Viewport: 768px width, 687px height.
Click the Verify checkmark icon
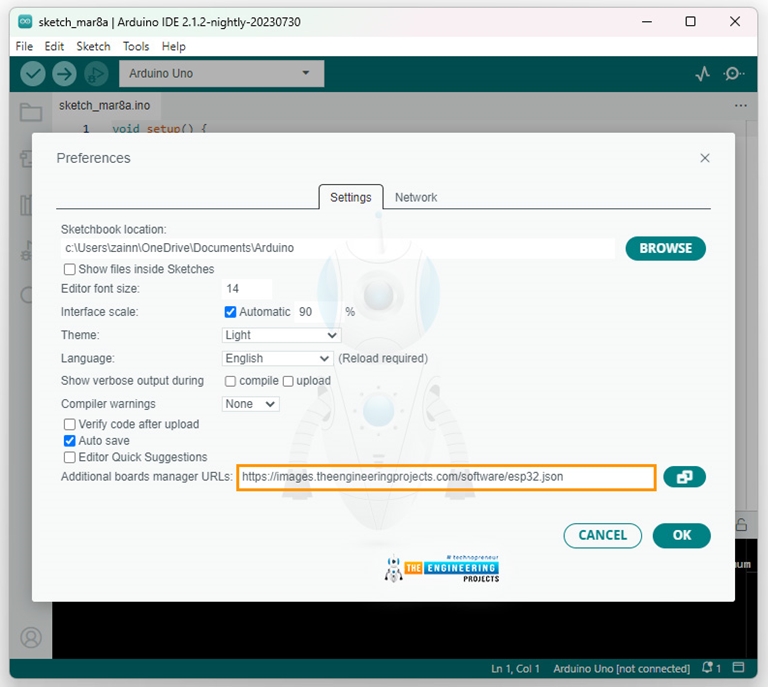pos(33,74)
